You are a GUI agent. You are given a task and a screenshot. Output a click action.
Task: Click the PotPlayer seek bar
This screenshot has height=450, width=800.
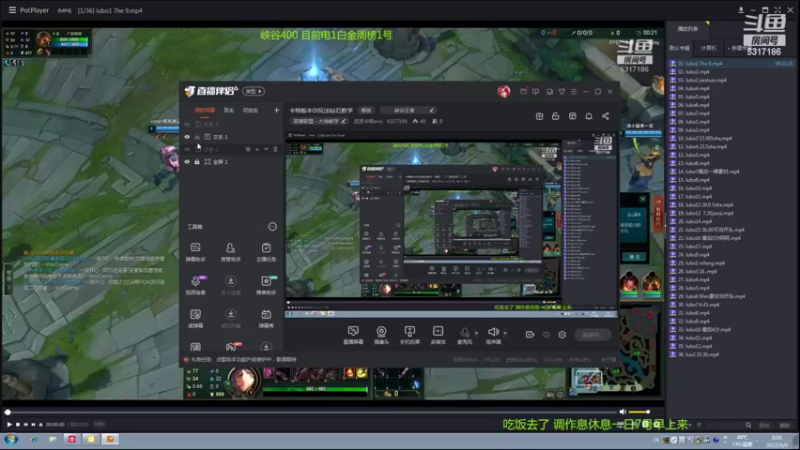click(x=311, y=412)
